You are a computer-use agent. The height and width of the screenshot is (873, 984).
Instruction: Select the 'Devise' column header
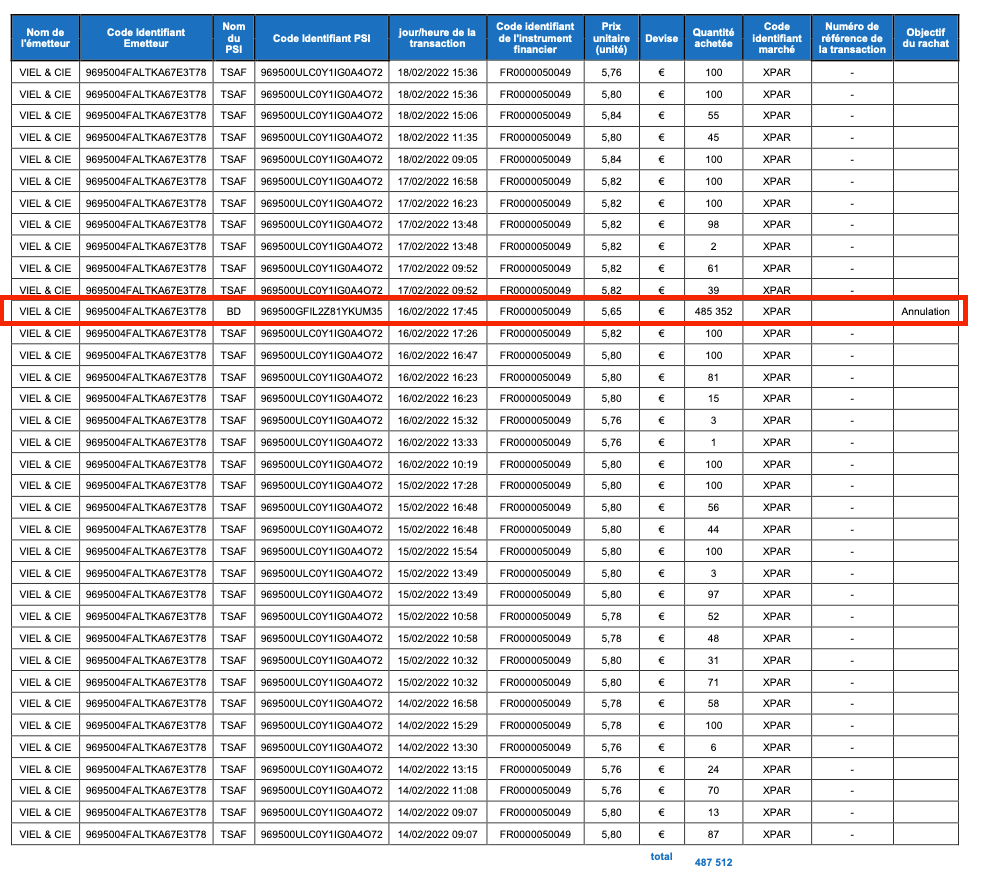click(x=661, y=38)
